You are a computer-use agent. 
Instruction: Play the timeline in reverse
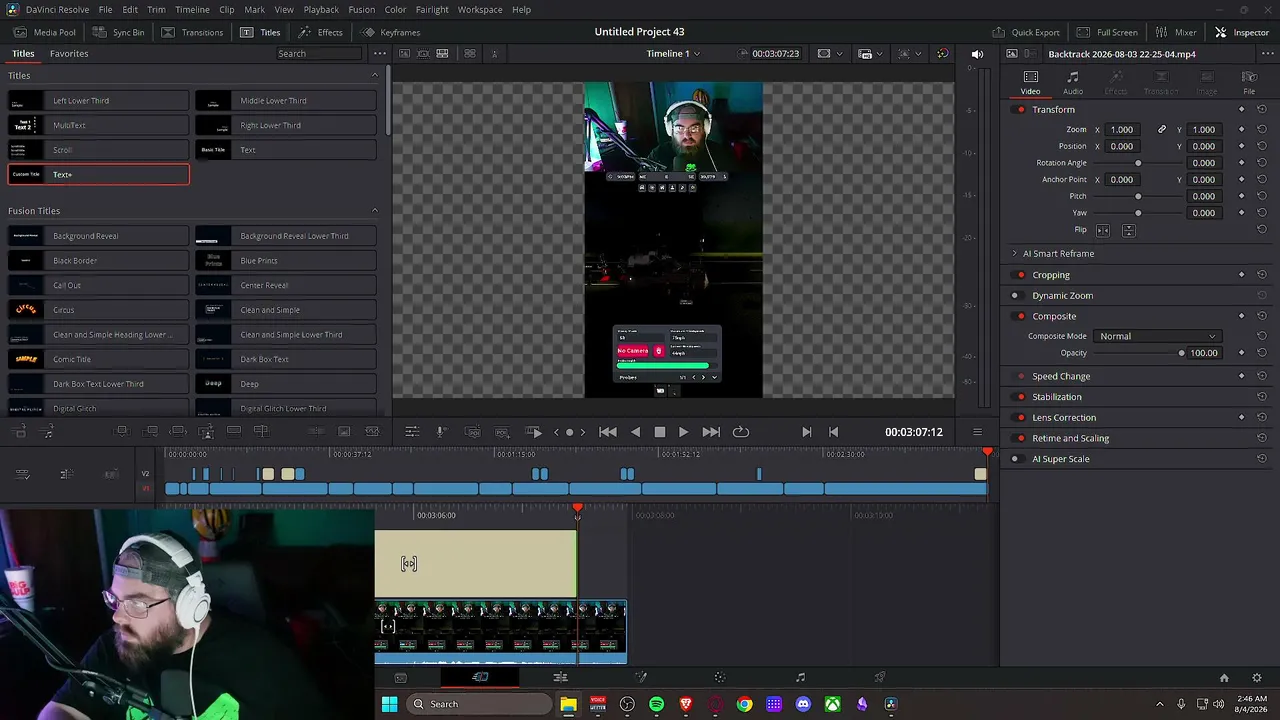635,432
